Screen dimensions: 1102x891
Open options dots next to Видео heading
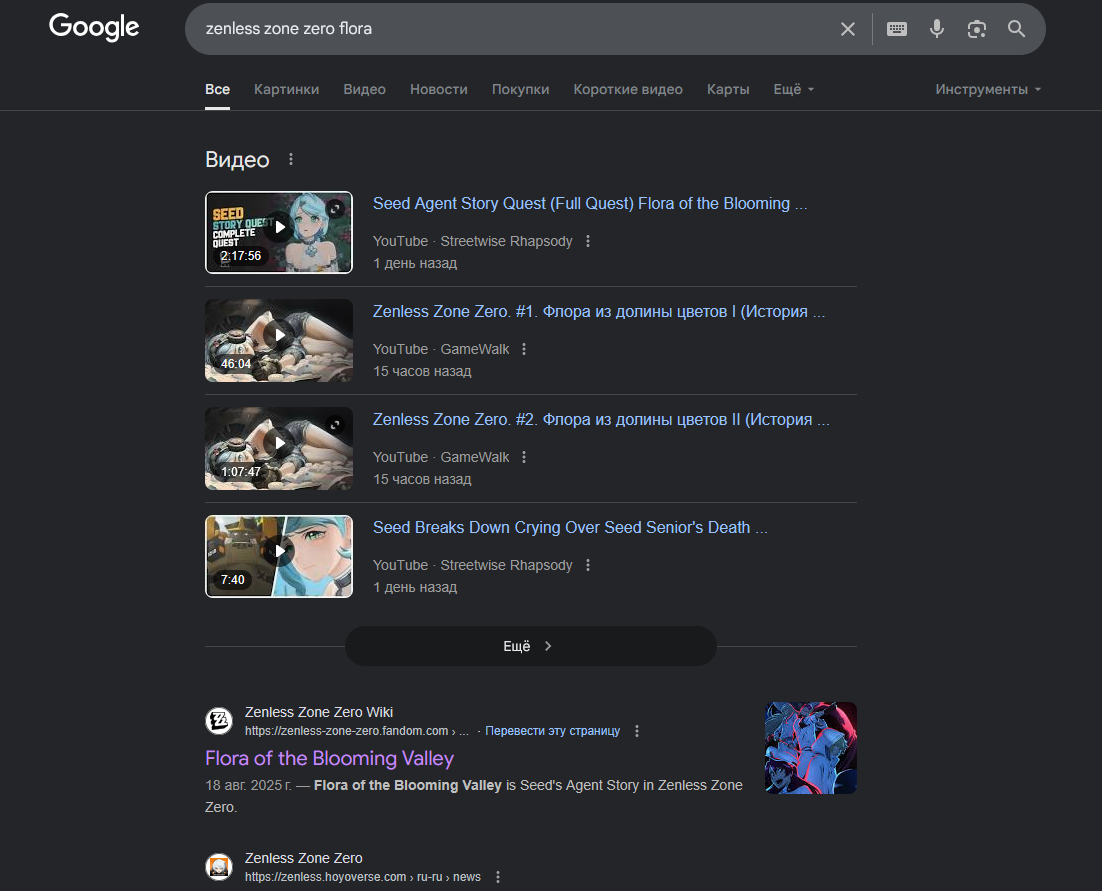(291, 160)
